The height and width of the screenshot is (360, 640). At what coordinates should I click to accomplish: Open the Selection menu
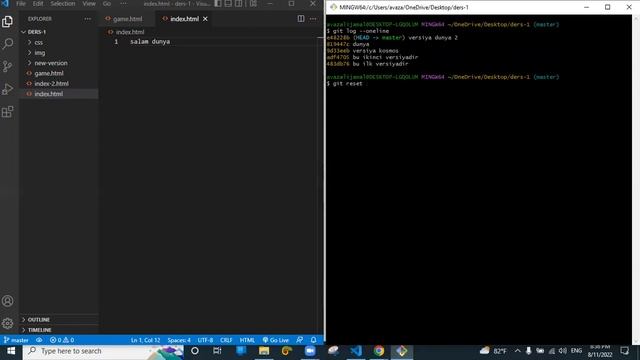click(63, 4)
